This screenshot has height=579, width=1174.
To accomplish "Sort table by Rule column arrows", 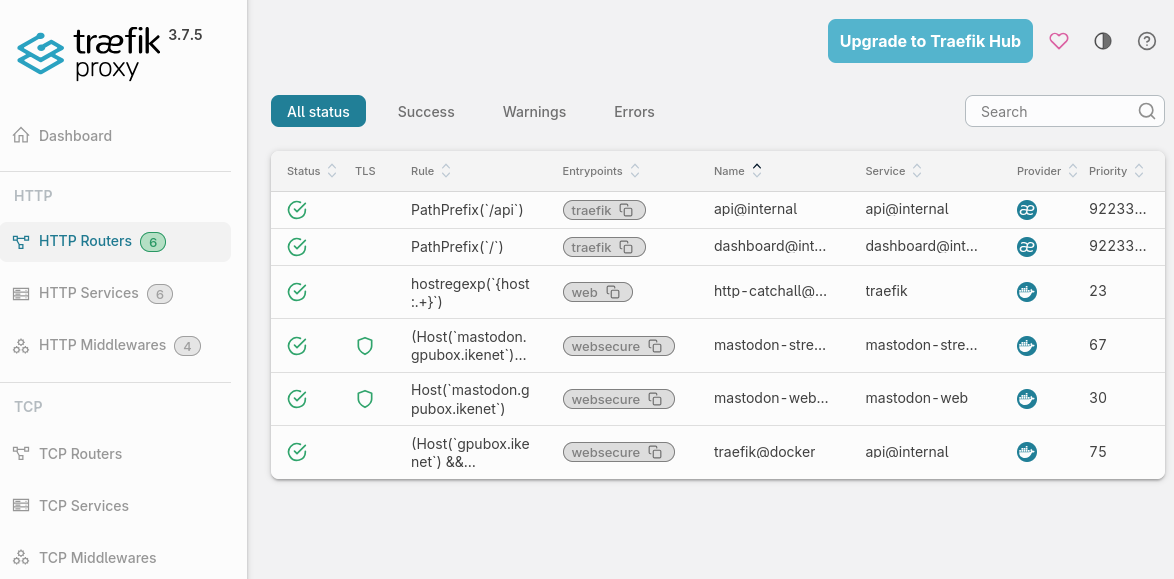I will (x=445, y=171).
